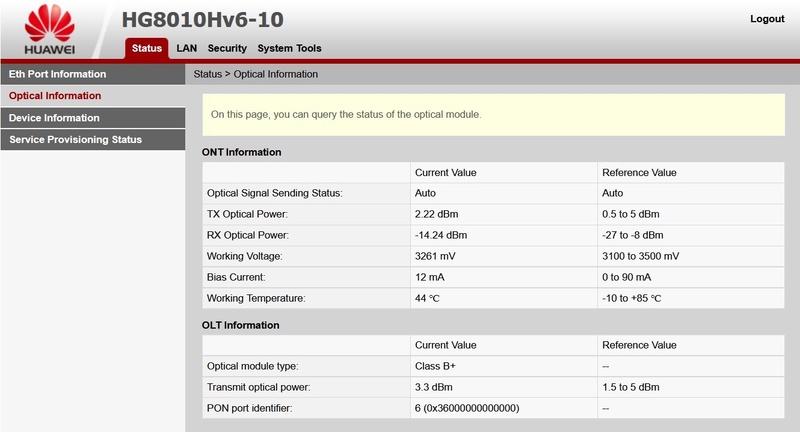Screen dimensions: 800x432
Task: Go to System Tools tab
Action: pyautogui.click(x=289, y=48)
